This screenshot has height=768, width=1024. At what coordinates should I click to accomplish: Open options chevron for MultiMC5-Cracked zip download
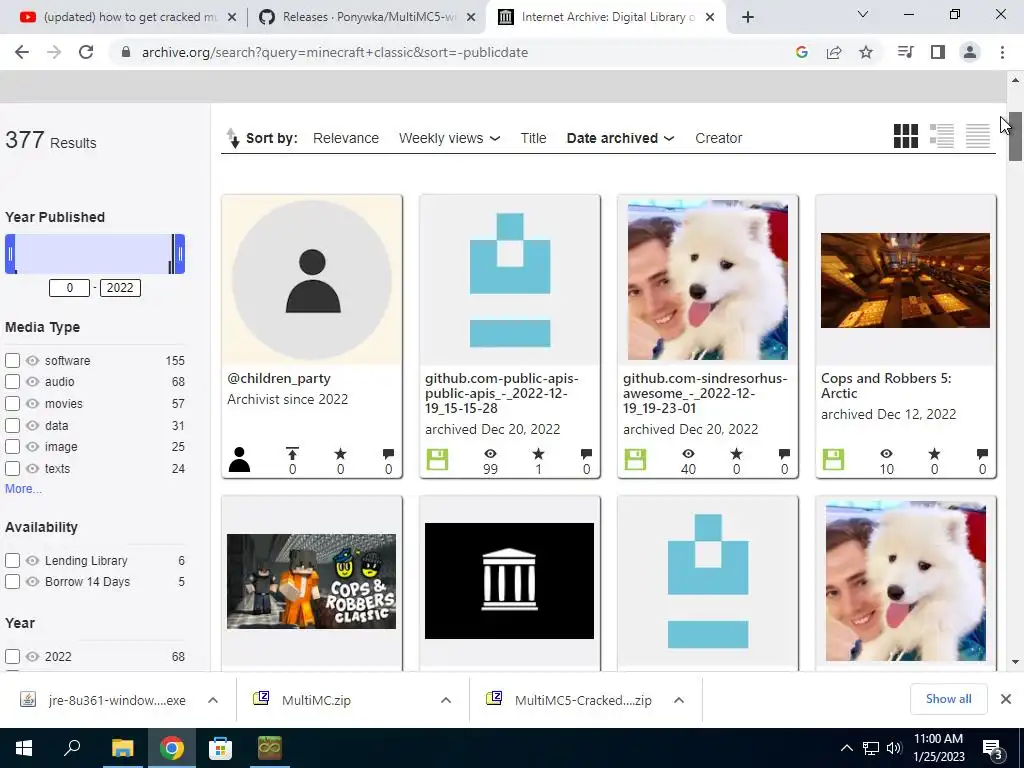tap(679, 700)
